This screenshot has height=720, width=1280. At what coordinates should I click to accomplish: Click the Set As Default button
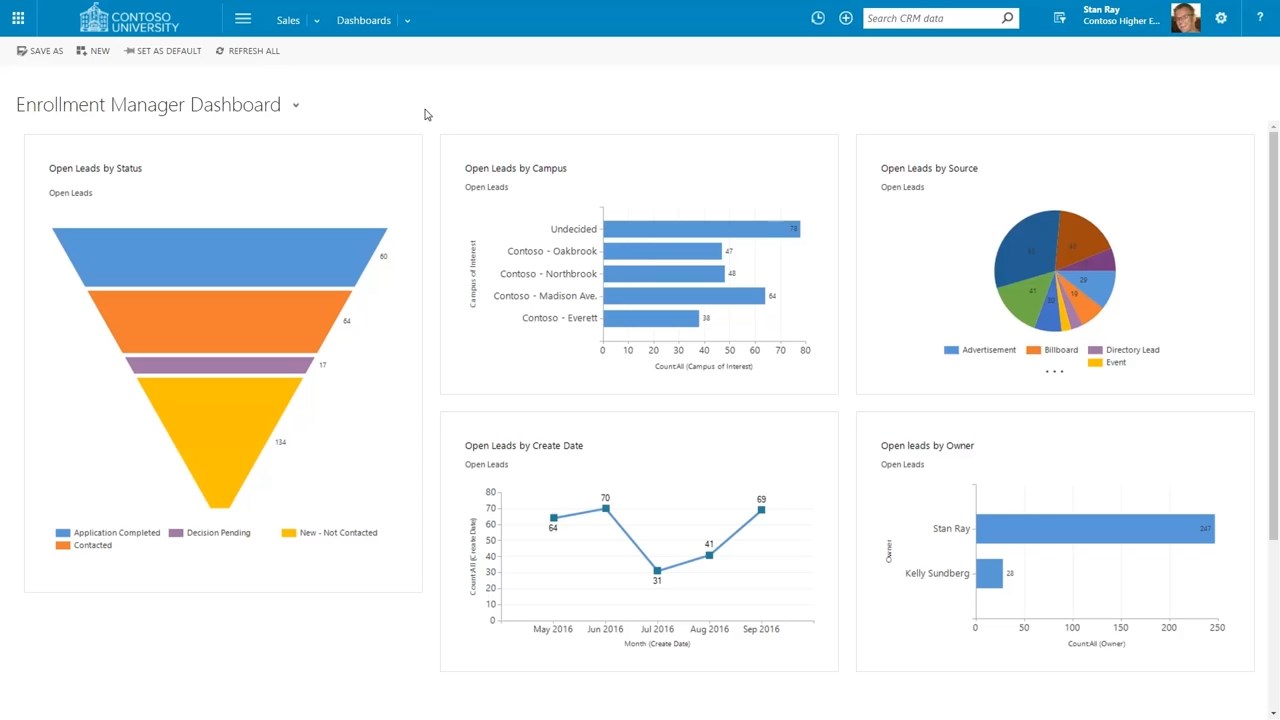click(163, 51)
